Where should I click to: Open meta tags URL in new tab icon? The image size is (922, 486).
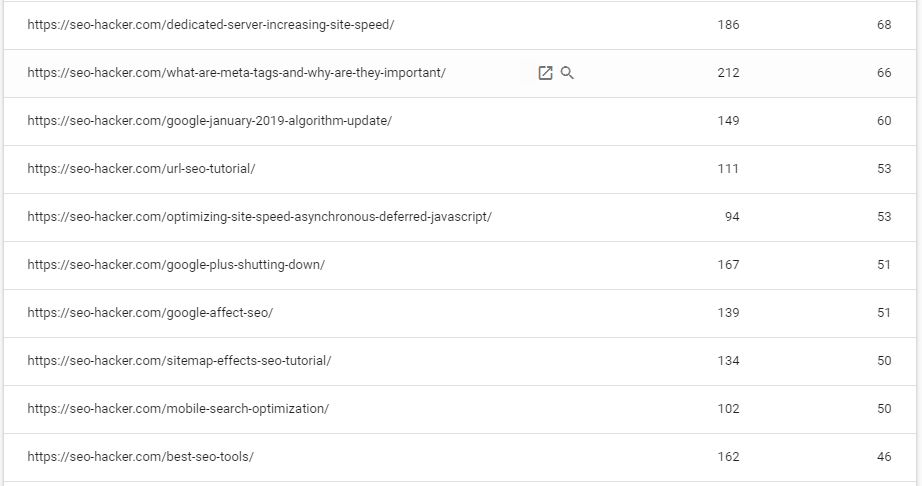pos(545,73)
